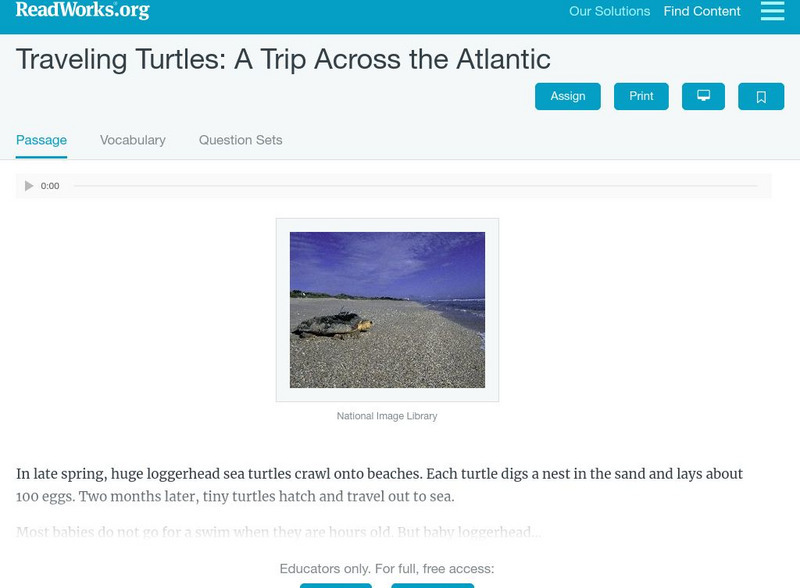Click the Assign button

pyautogui.click(x=568, y=96)
